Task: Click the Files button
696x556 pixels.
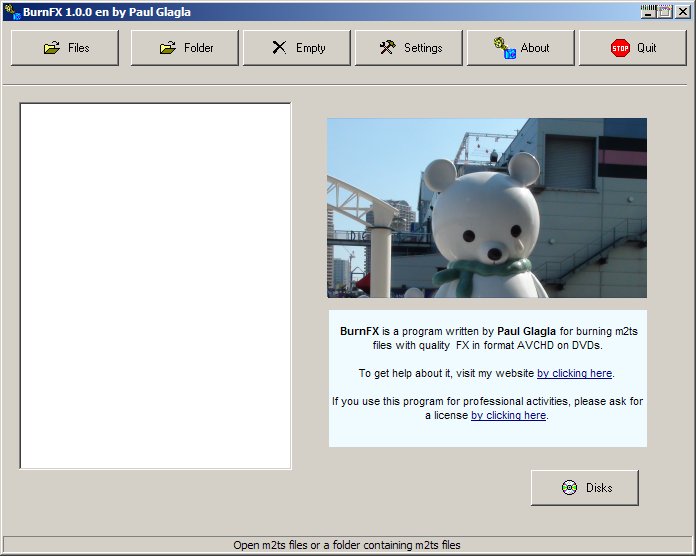Action: 65,48
